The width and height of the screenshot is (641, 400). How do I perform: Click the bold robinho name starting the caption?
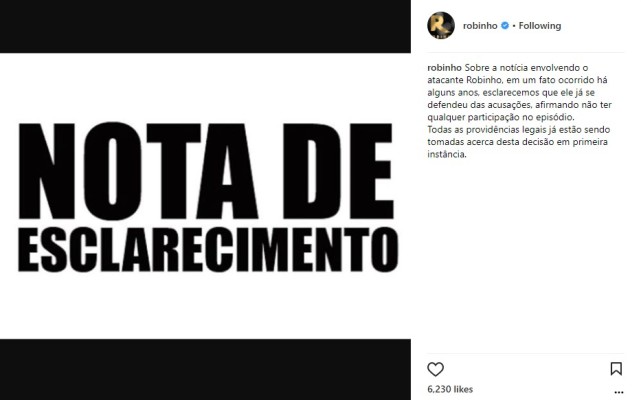(x=444, y=67)
